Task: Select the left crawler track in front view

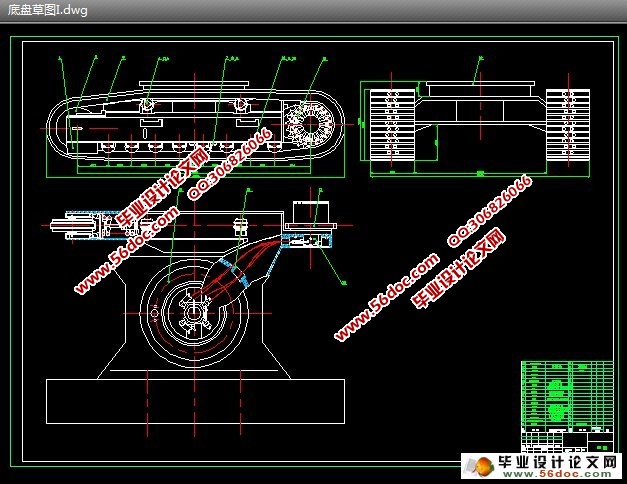Action: click(392, 125)
